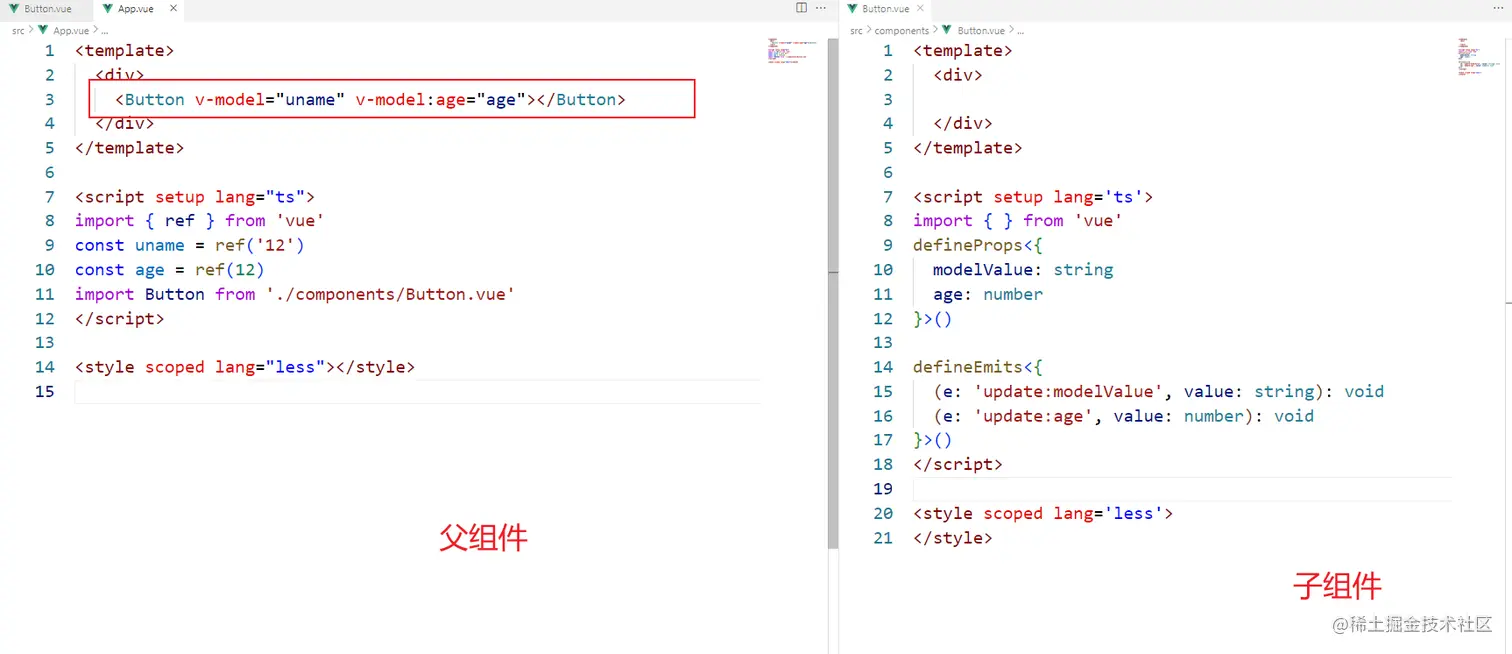The height and width of the screenshot is (654, 1512).
Task: Click 'v-model="uname"' in App.vue
Action: (x=270, y=99)
